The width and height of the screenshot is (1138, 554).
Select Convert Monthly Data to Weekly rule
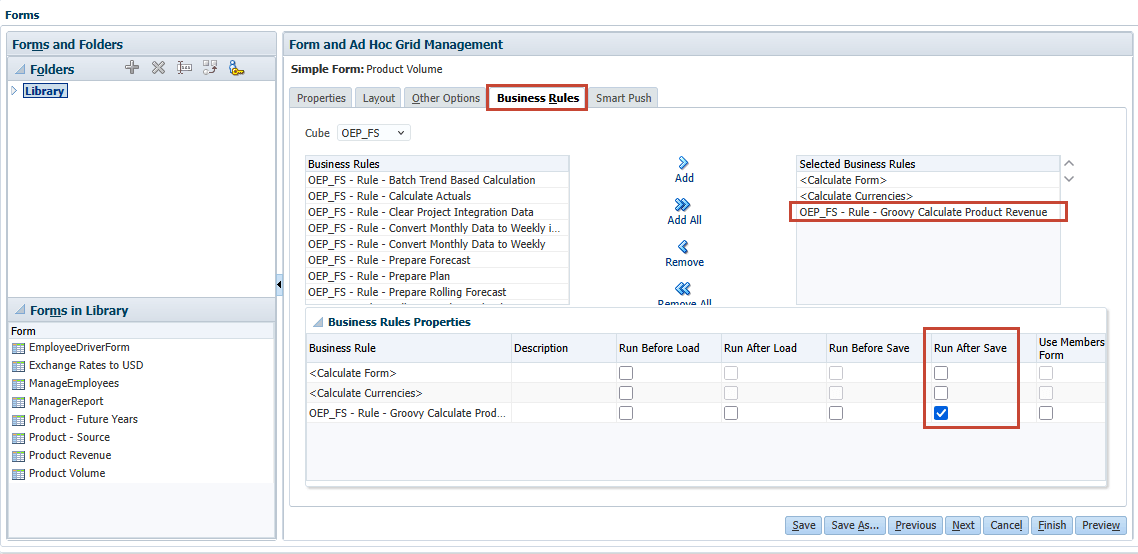point(438,244)
